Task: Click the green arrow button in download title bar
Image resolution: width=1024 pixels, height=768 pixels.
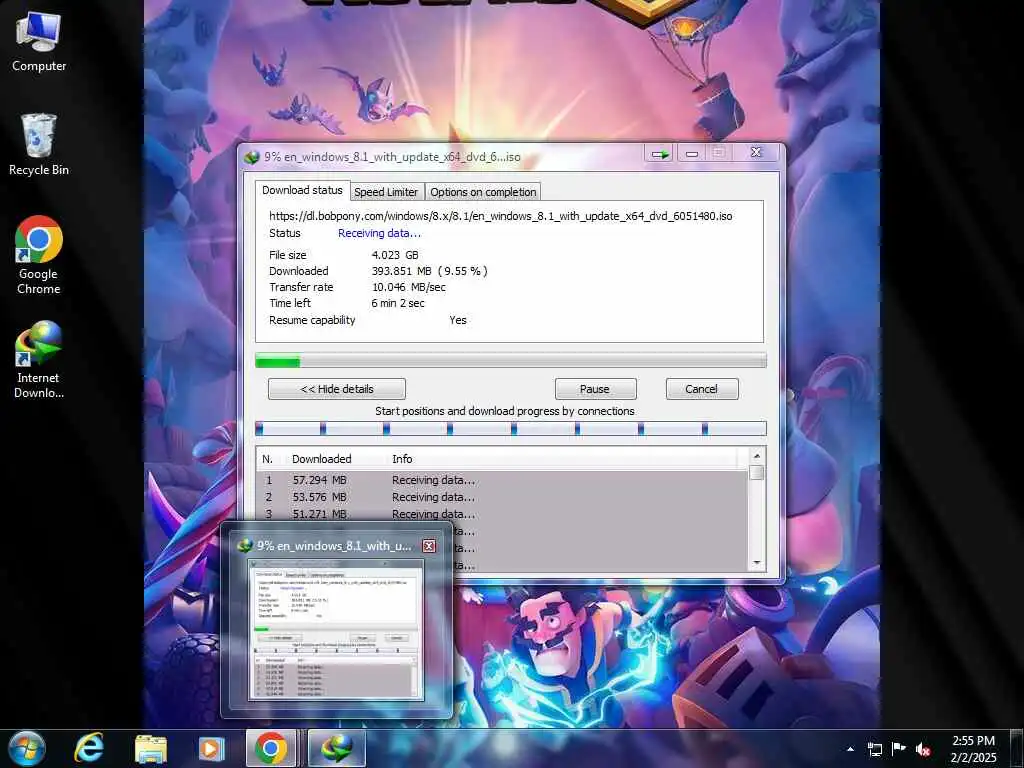Action: (x=660, y=154)
